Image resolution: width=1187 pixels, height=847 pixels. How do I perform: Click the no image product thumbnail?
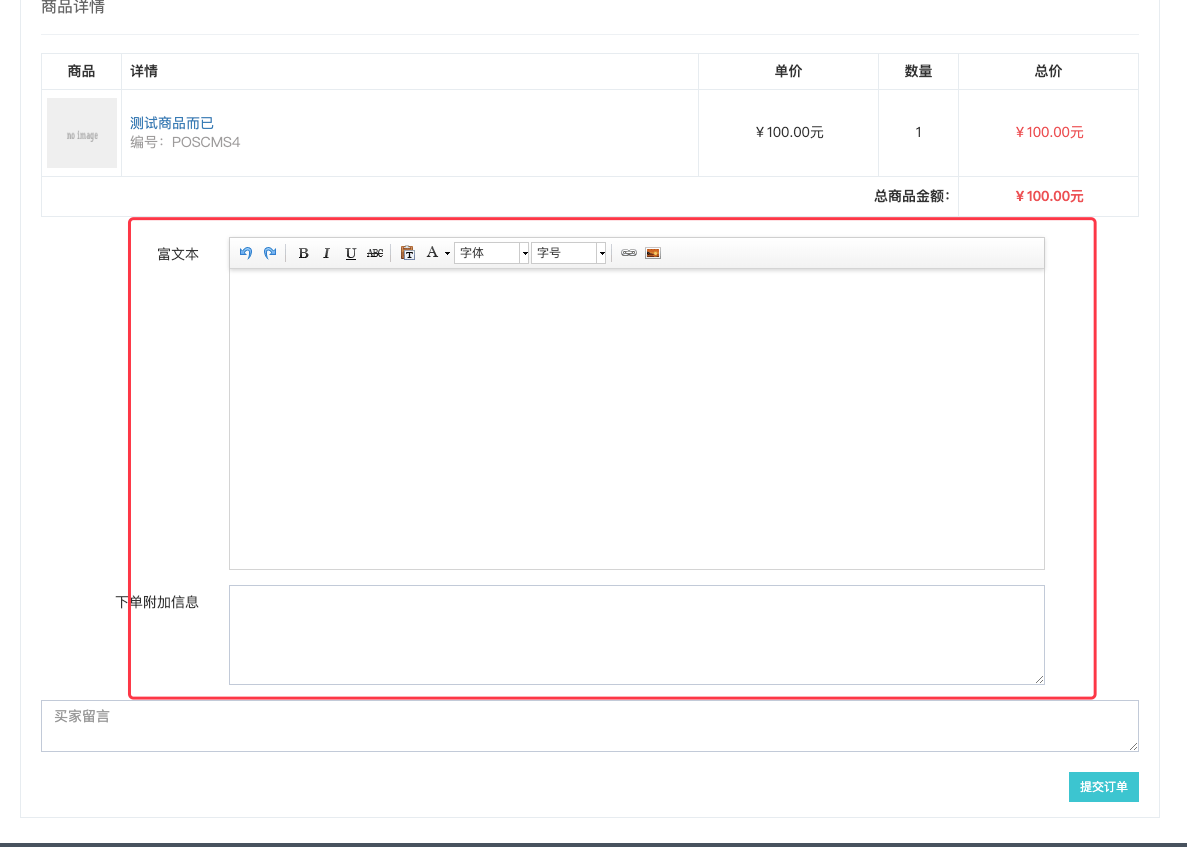(82, 133)
